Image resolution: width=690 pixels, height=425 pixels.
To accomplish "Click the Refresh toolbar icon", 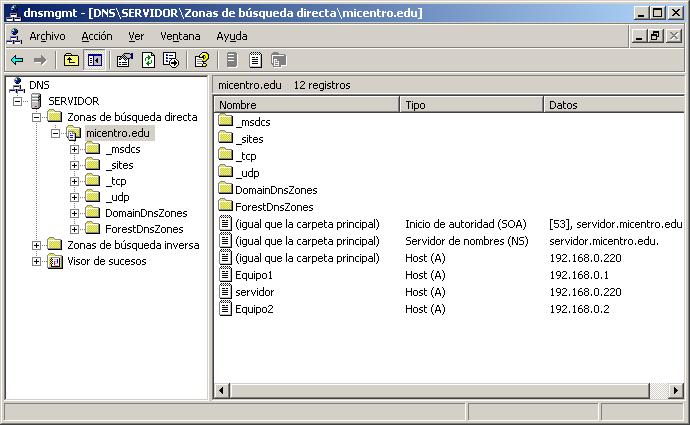I will (148, 60).
